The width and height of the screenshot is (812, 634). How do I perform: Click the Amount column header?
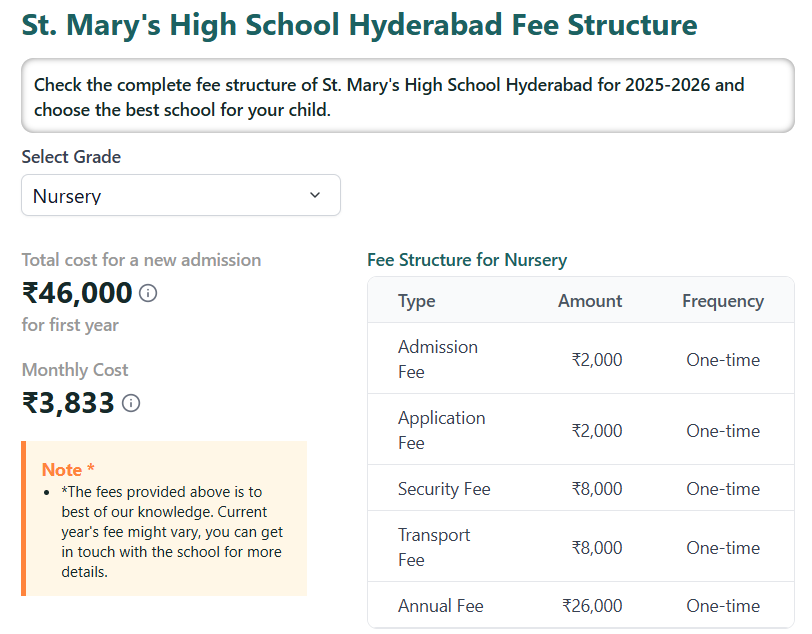589,301
